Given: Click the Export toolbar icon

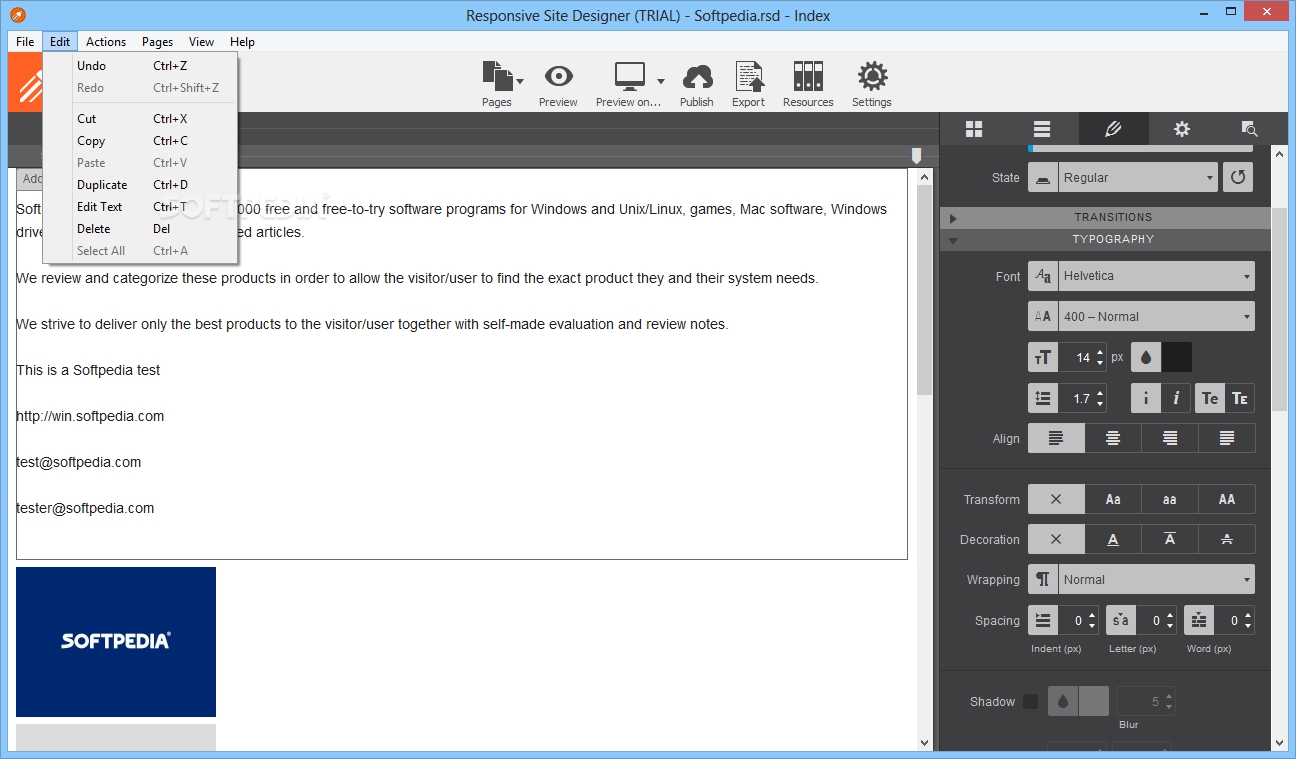Looking at the screenshot, I should point(748,76).
